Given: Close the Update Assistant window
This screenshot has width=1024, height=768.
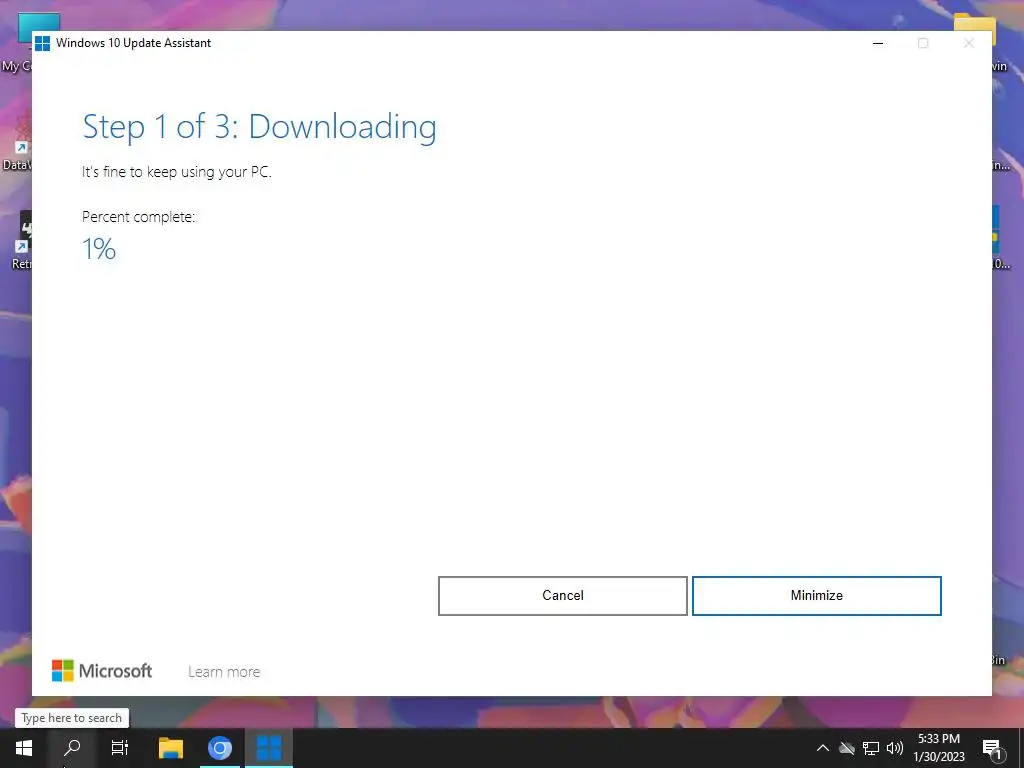Looking at the screenshot, I should pos(968,43).
